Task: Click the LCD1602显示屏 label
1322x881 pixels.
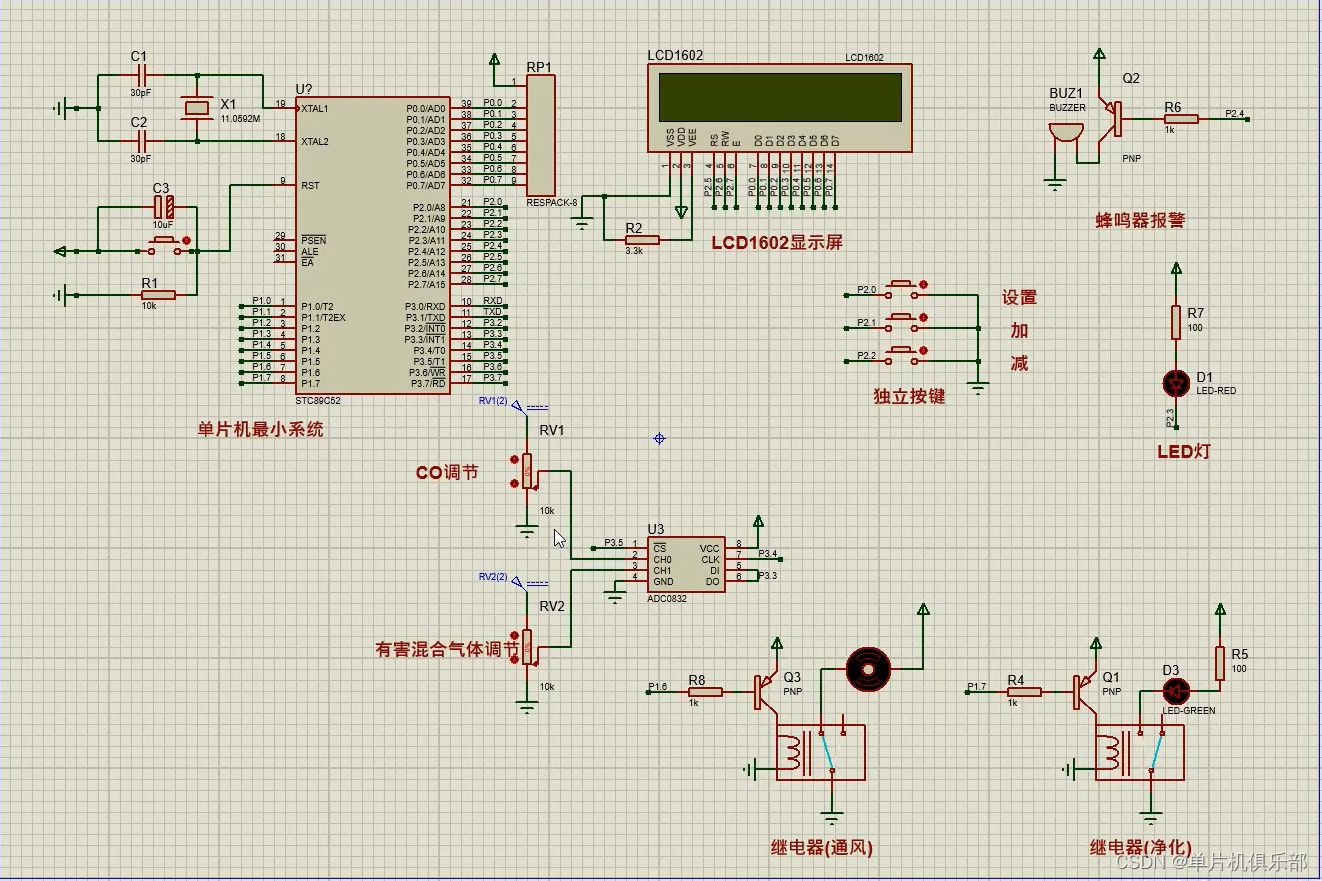Action: click(777, 243)
